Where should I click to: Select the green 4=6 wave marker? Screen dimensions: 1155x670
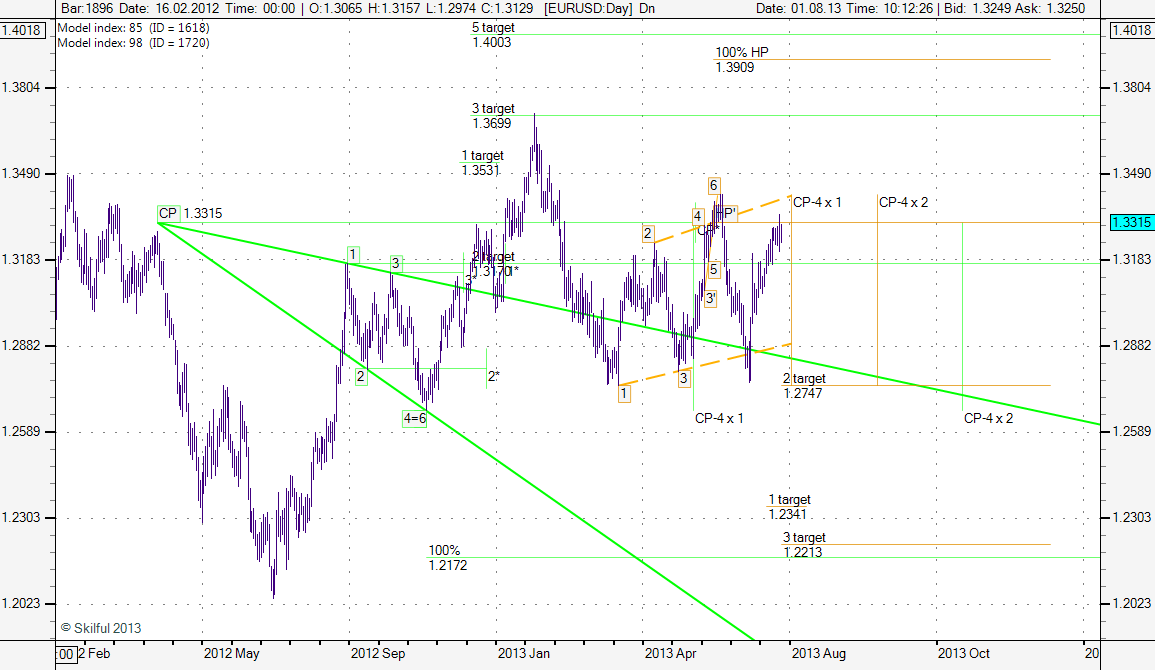pos(415,418)
